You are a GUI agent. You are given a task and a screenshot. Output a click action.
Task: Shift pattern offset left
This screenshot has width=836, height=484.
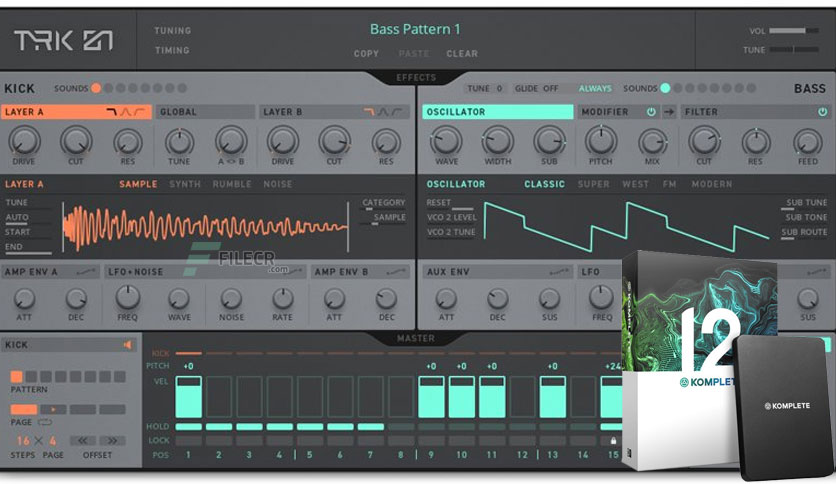83,441
